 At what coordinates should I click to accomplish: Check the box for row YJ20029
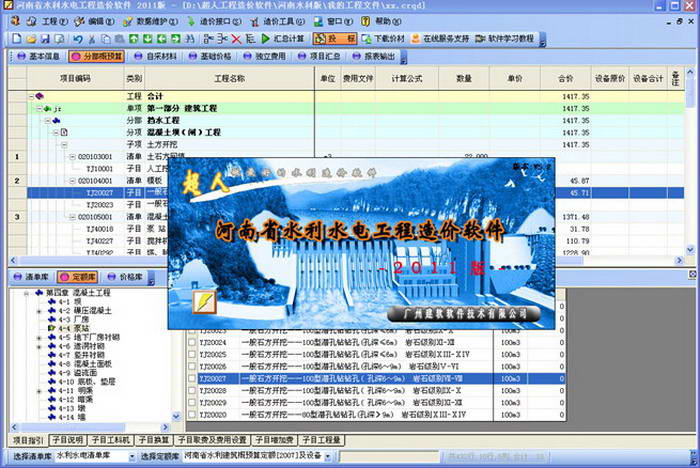tap(192, 403)
